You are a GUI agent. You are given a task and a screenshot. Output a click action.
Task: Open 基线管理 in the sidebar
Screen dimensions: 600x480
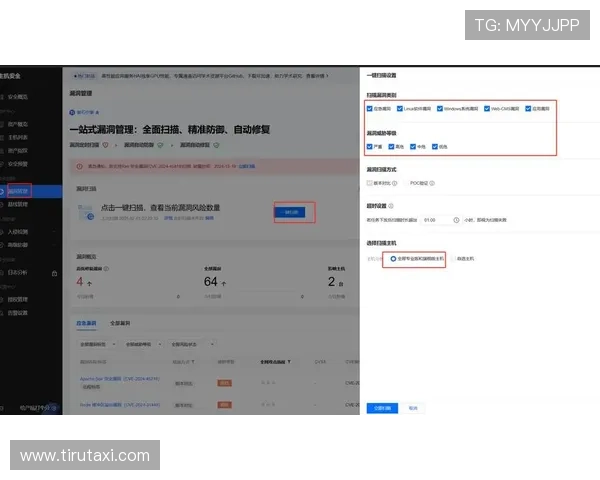click(18, 205)
